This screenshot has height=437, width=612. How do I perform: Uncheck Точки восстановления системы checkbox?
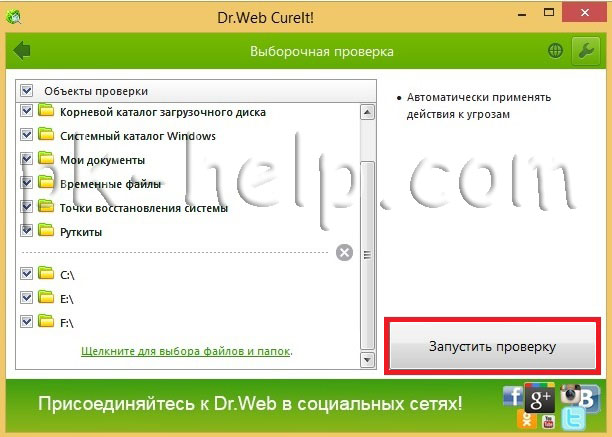tap(26, 207)
